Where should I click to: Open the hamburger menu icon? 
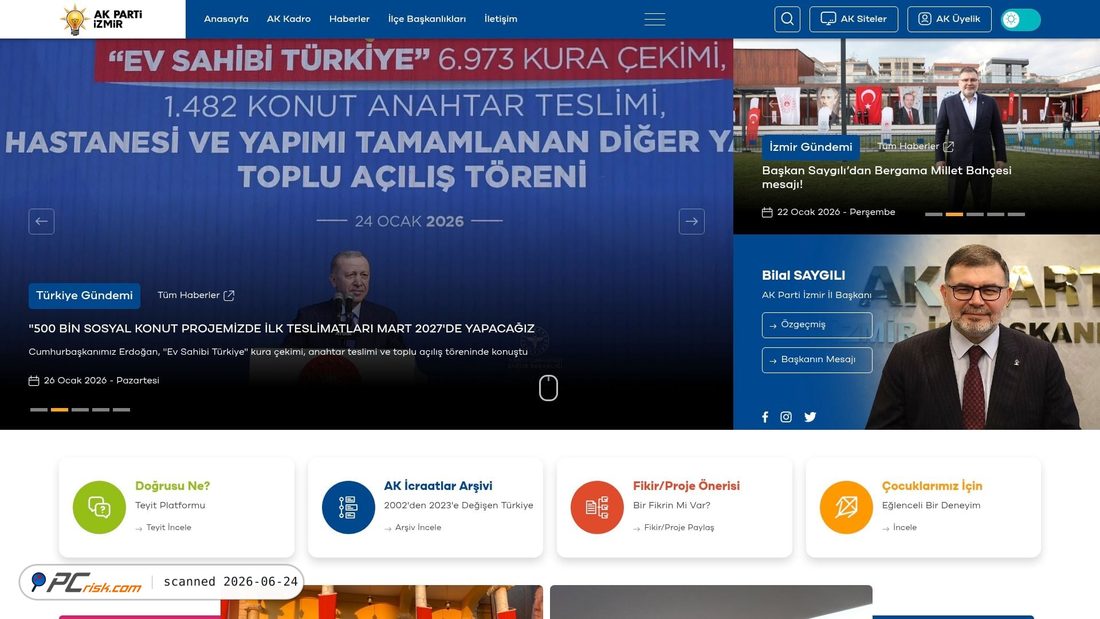(x=655, y=19)
